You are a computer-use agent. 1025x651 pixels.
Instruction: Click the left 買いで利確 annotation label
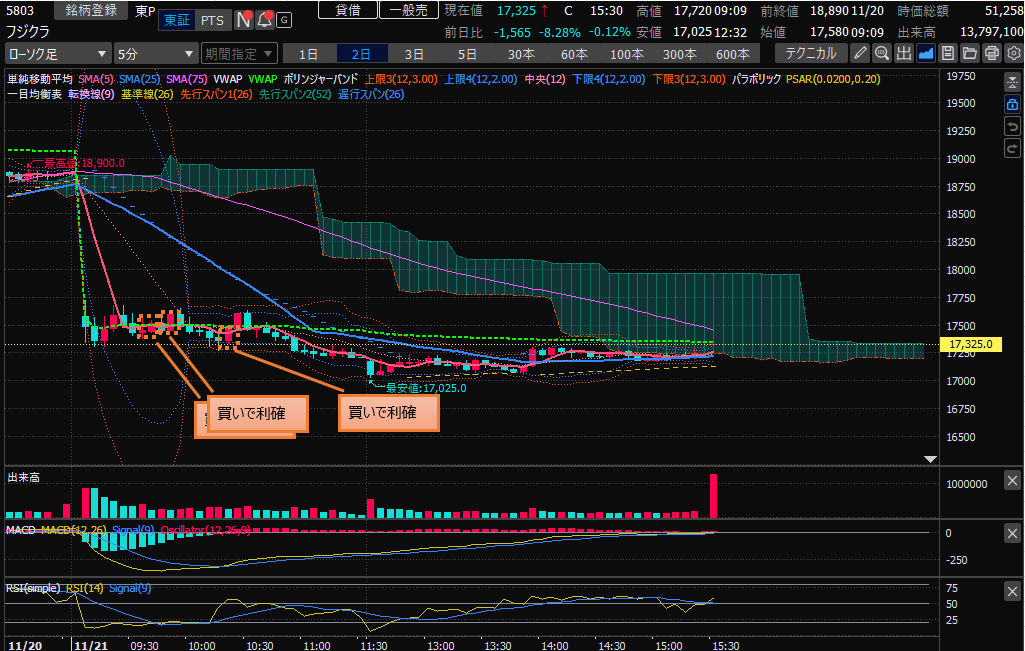[251, 413]
